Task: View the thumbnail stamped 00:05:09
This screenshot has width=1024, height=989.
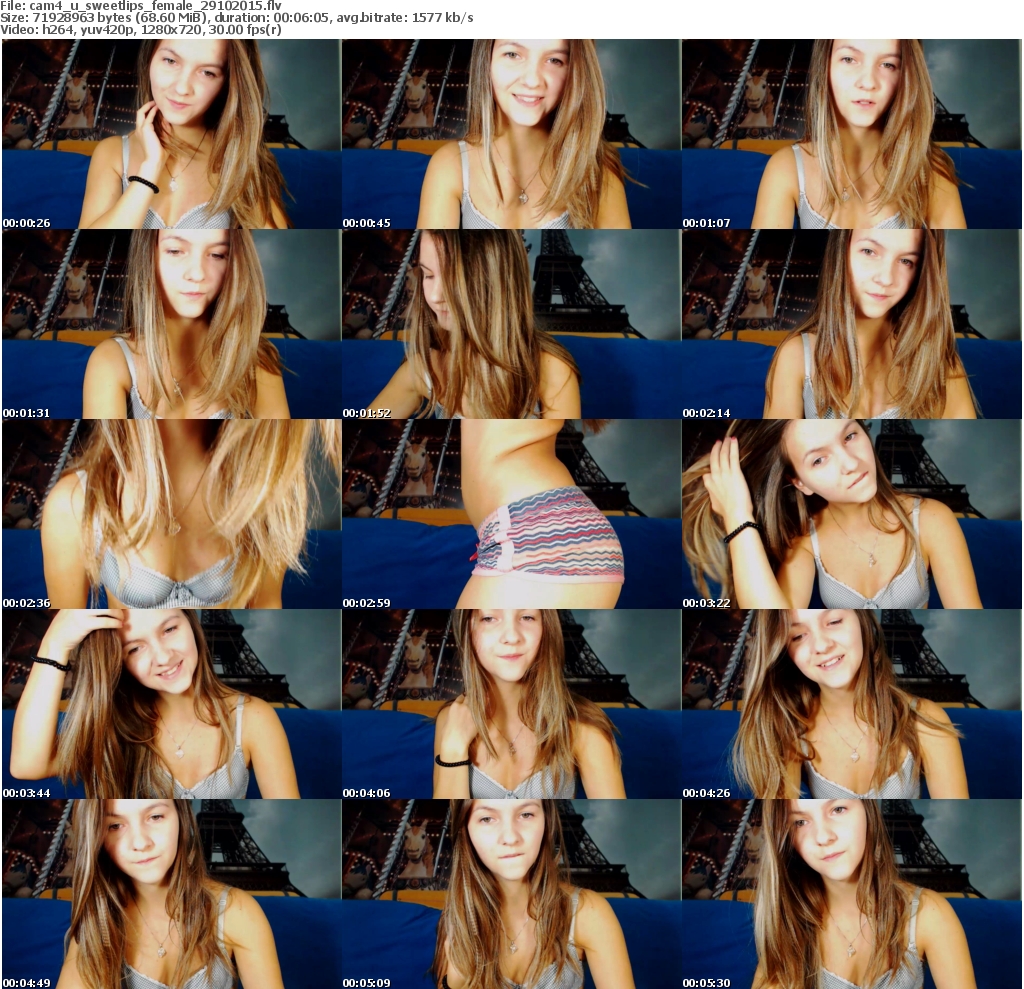Action: point(511,894)
